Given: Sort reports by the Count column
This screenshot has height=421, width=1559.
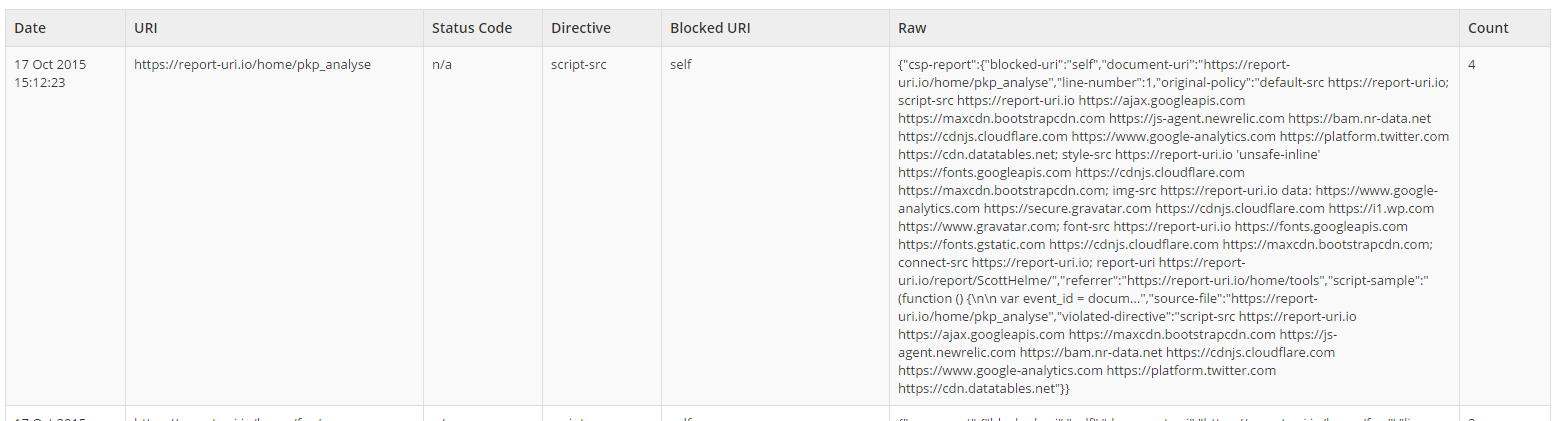Looking at the screenshot, I should coord(1488,28).
